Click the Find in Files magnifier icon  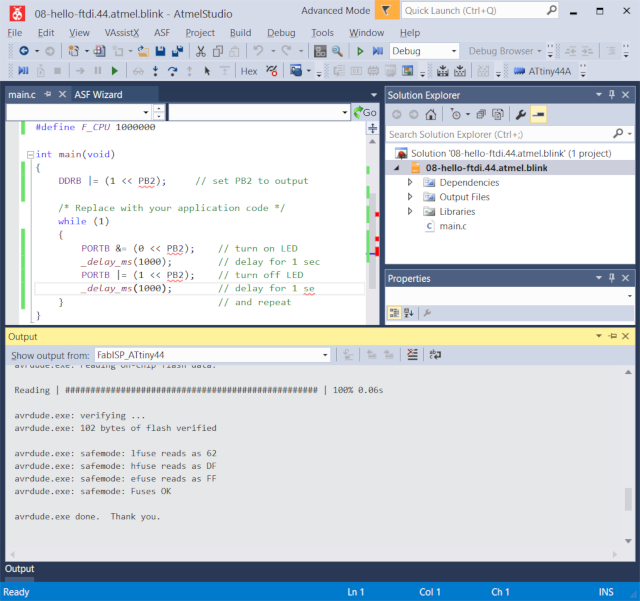[337, 51]
